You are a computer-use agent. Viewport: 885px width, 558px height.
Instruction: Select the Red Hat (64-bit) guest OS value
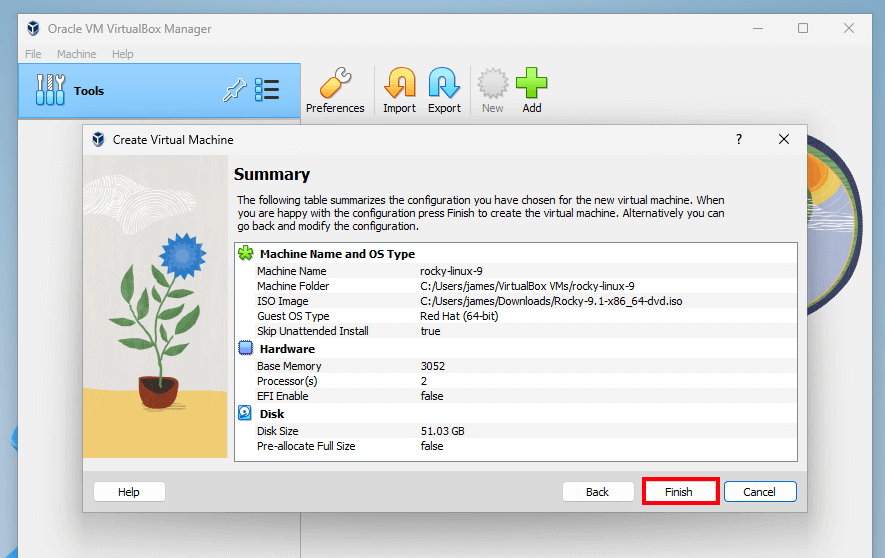coord(459,316)
